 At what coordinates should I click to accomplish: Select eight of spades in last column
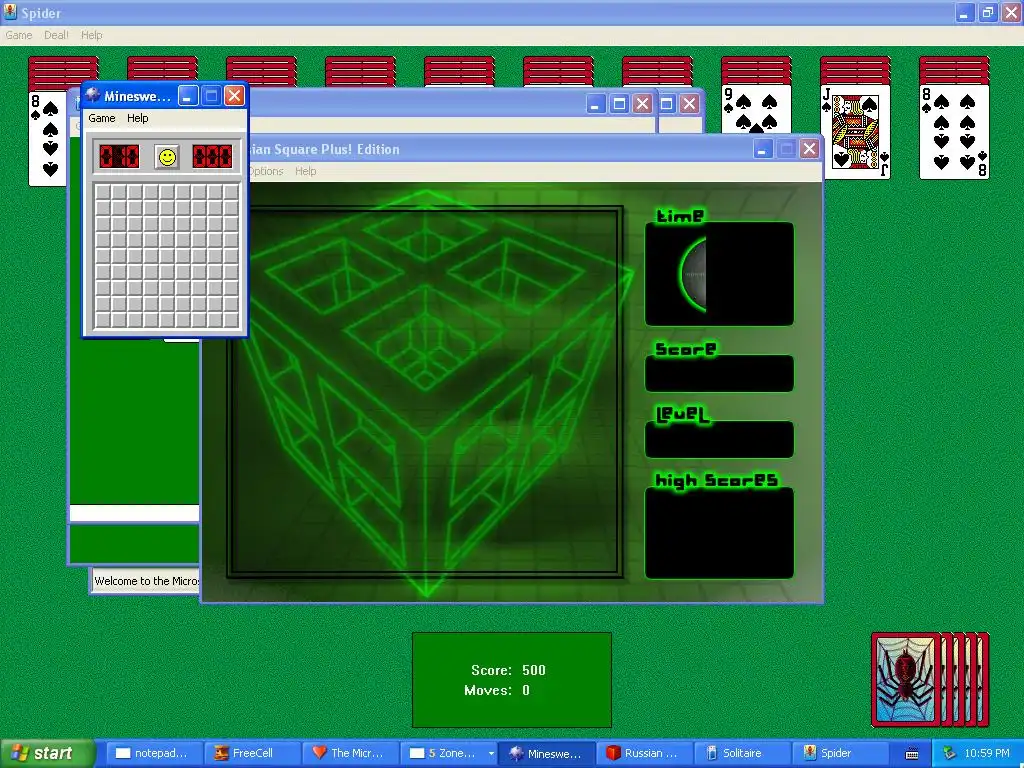(x=954, y=132)
